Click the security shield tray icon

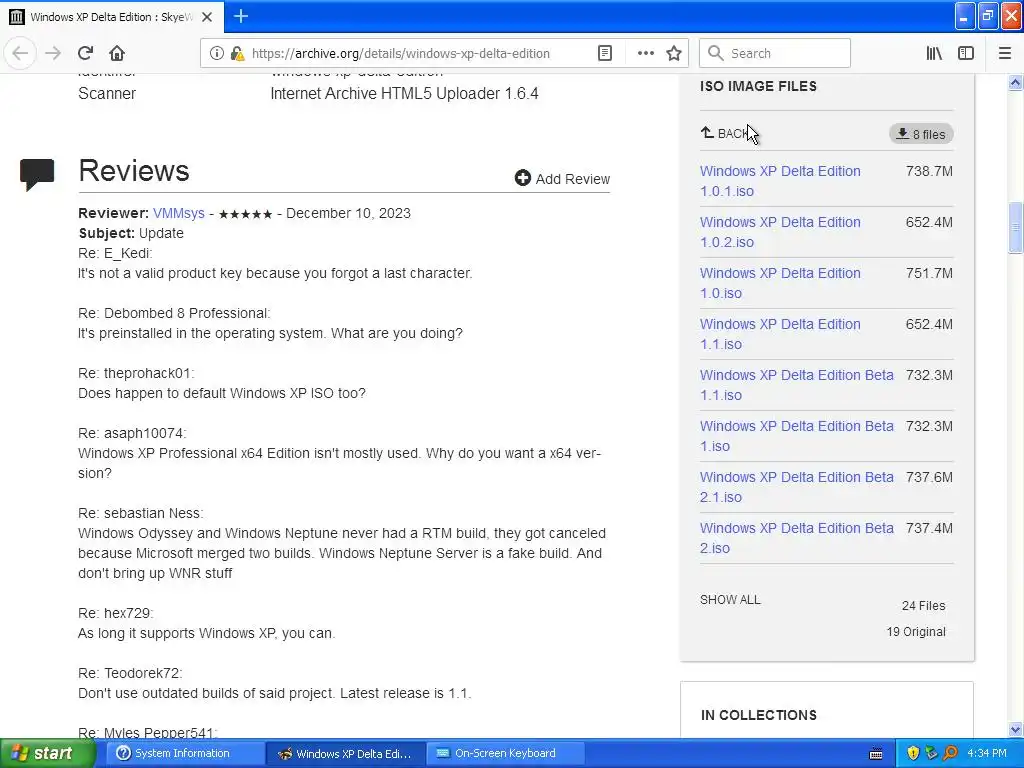pos(913,753)
